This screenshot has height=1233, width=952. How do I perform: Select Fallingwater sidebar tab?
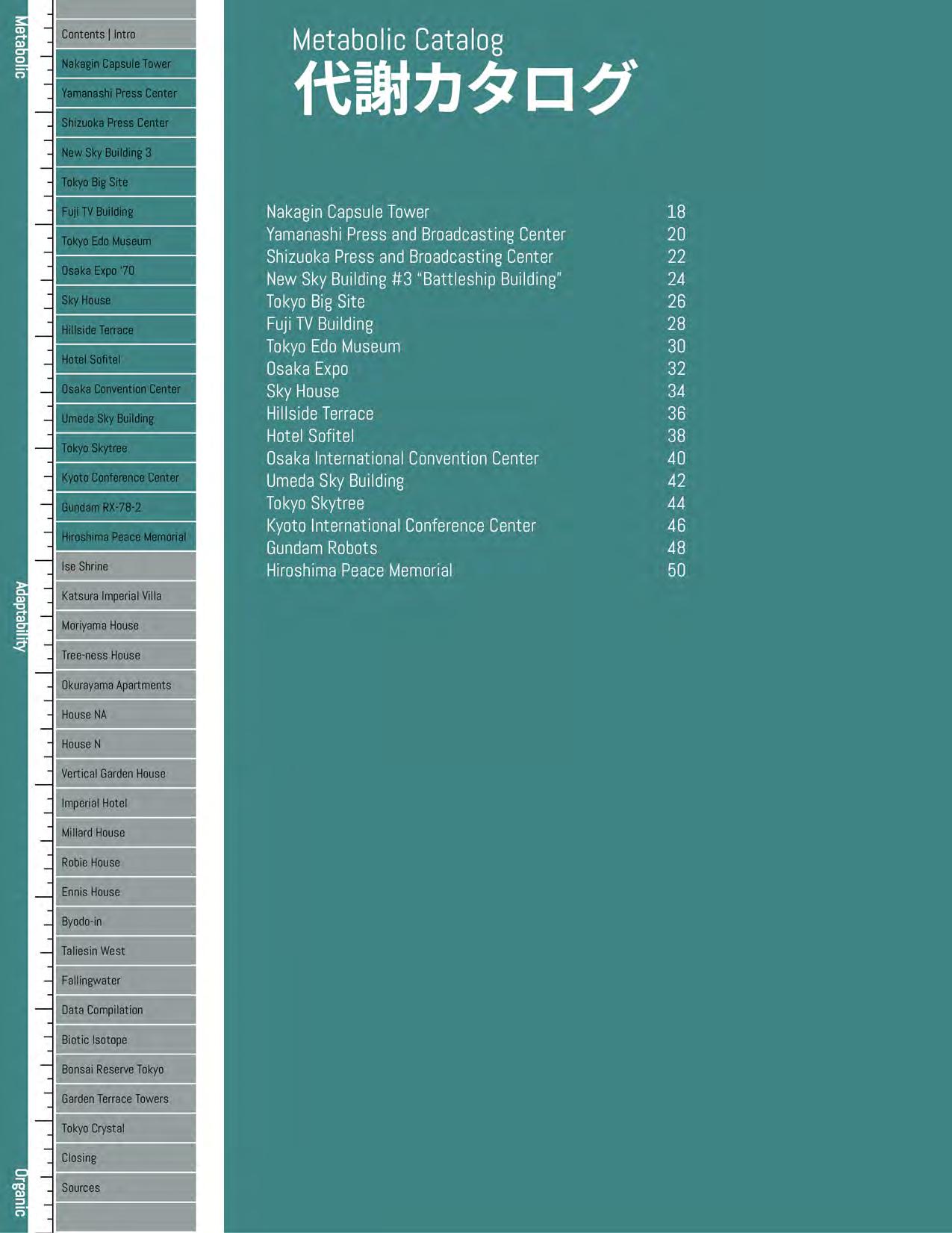click(125, 981)
